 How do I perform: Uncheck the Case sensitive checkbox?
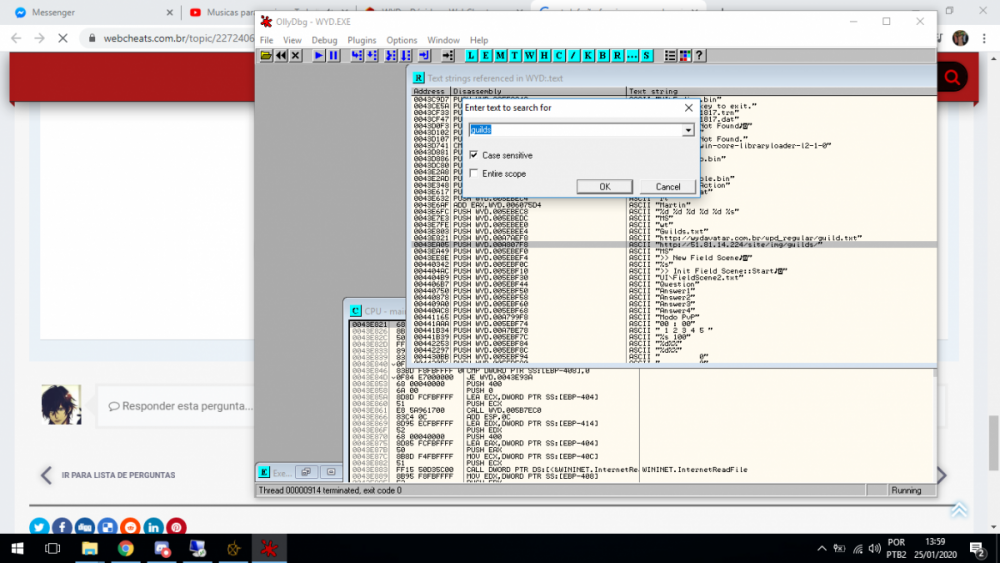[x=474, y=155]
